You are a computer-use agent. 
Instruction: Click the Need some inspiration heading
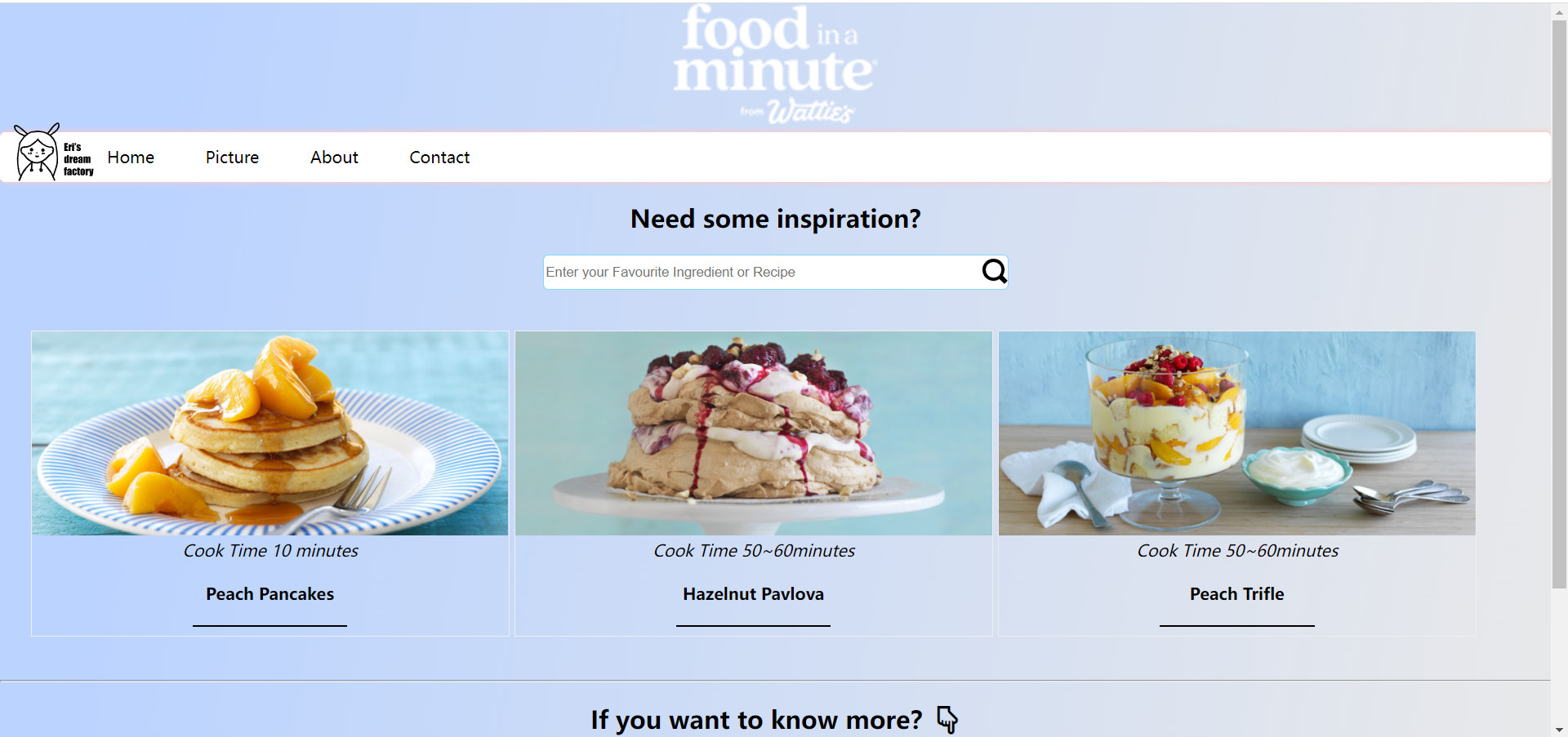point(775,218)
